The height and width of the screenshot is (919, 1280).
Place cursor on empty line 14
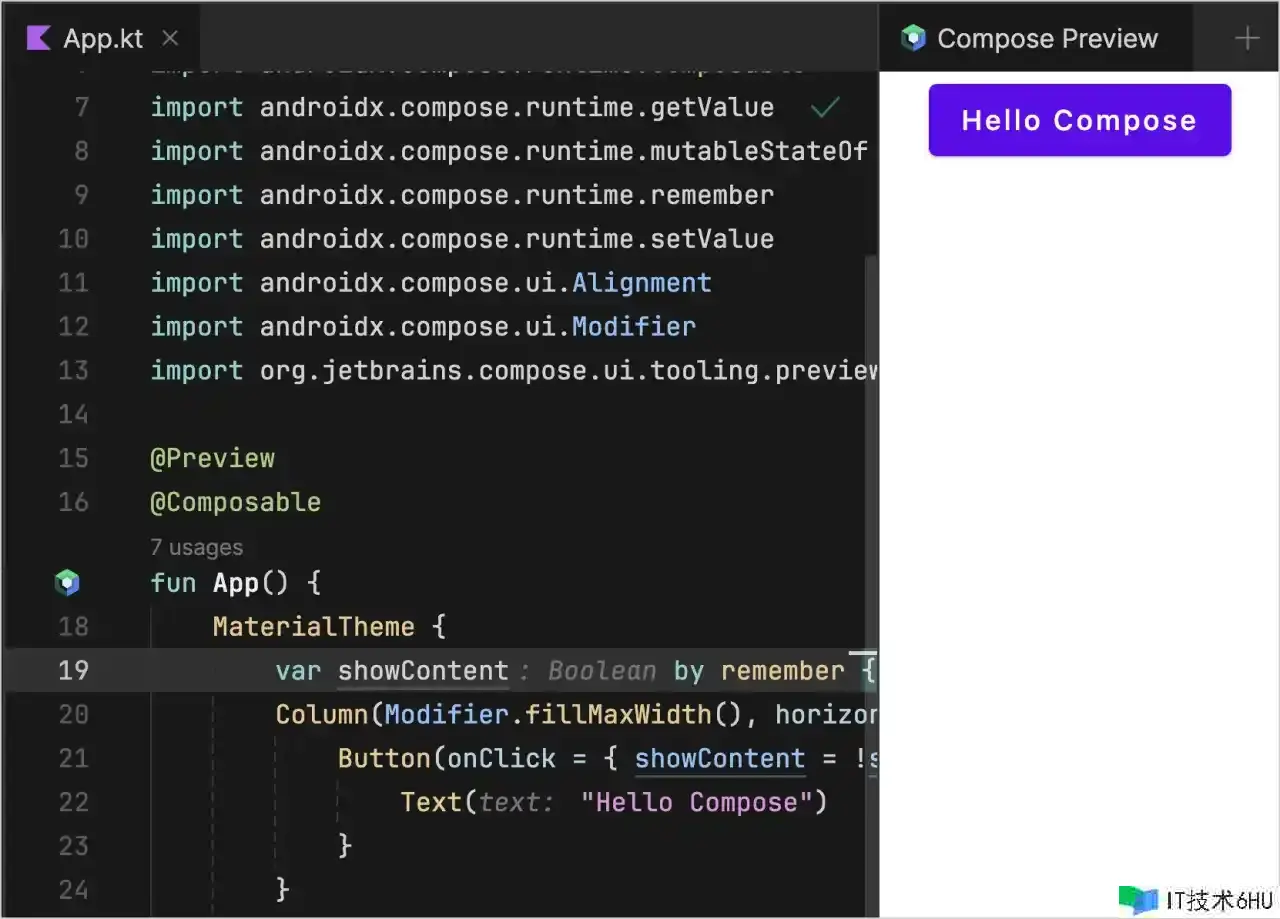pos(400,414)
